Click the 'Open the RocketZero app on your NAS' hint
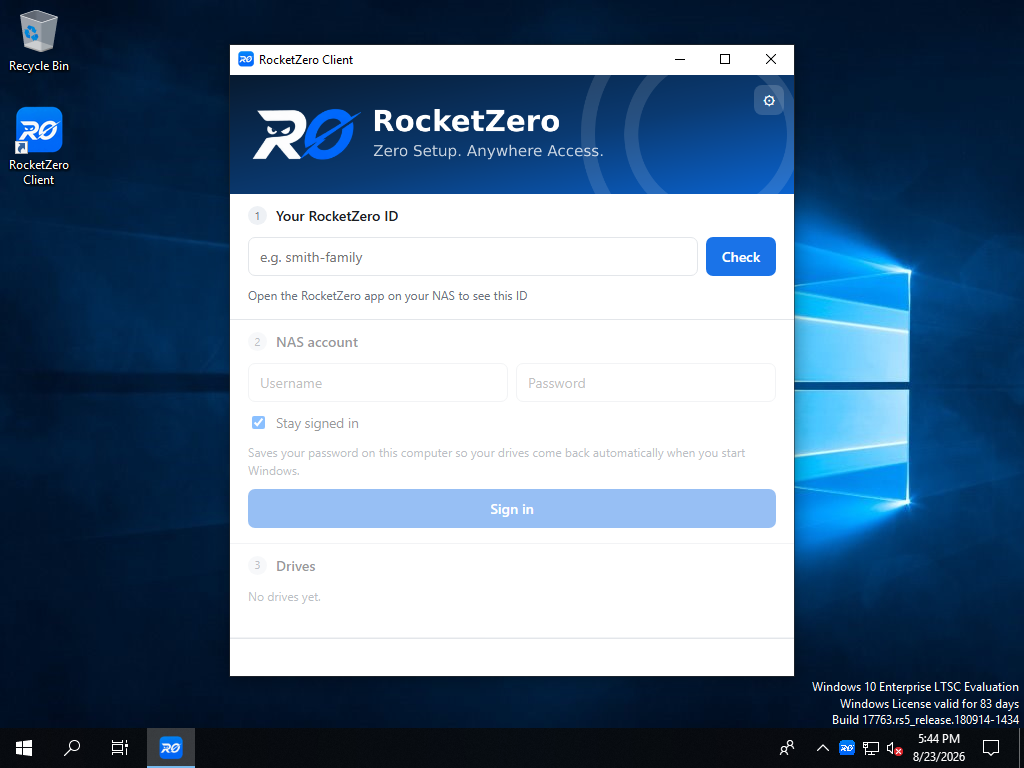This screenshot has width=1024, height=768. coord(388,296)
